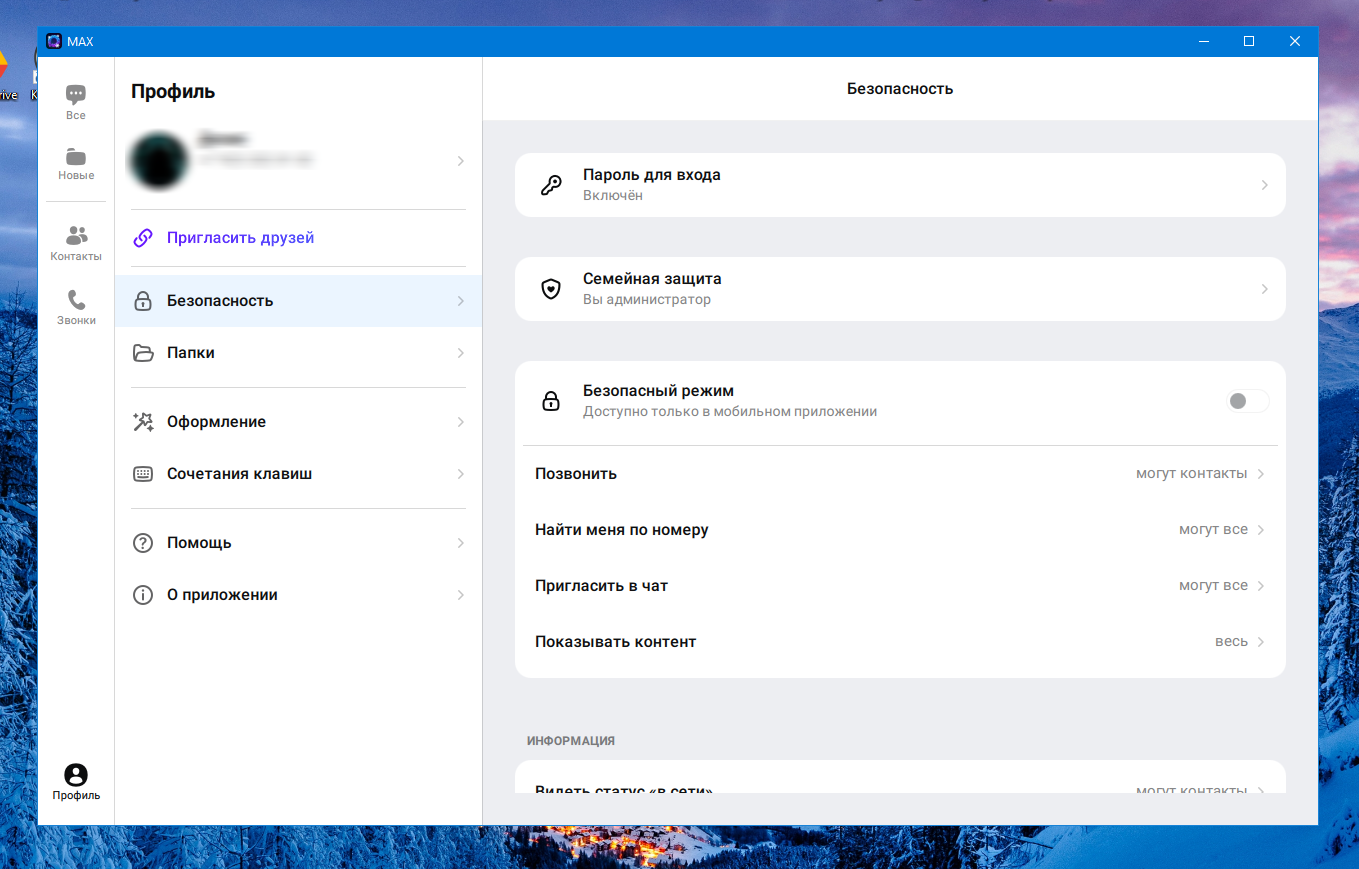Expand the 'Позвонить' privacy option
The height and width of the screenshot is (869, 1359).
pos(900,474)
